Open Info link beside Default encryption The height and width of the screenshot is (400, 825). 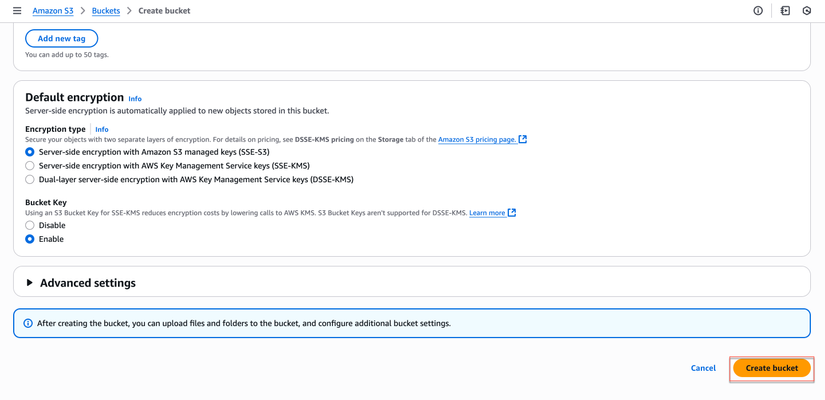tap(135, 99)
